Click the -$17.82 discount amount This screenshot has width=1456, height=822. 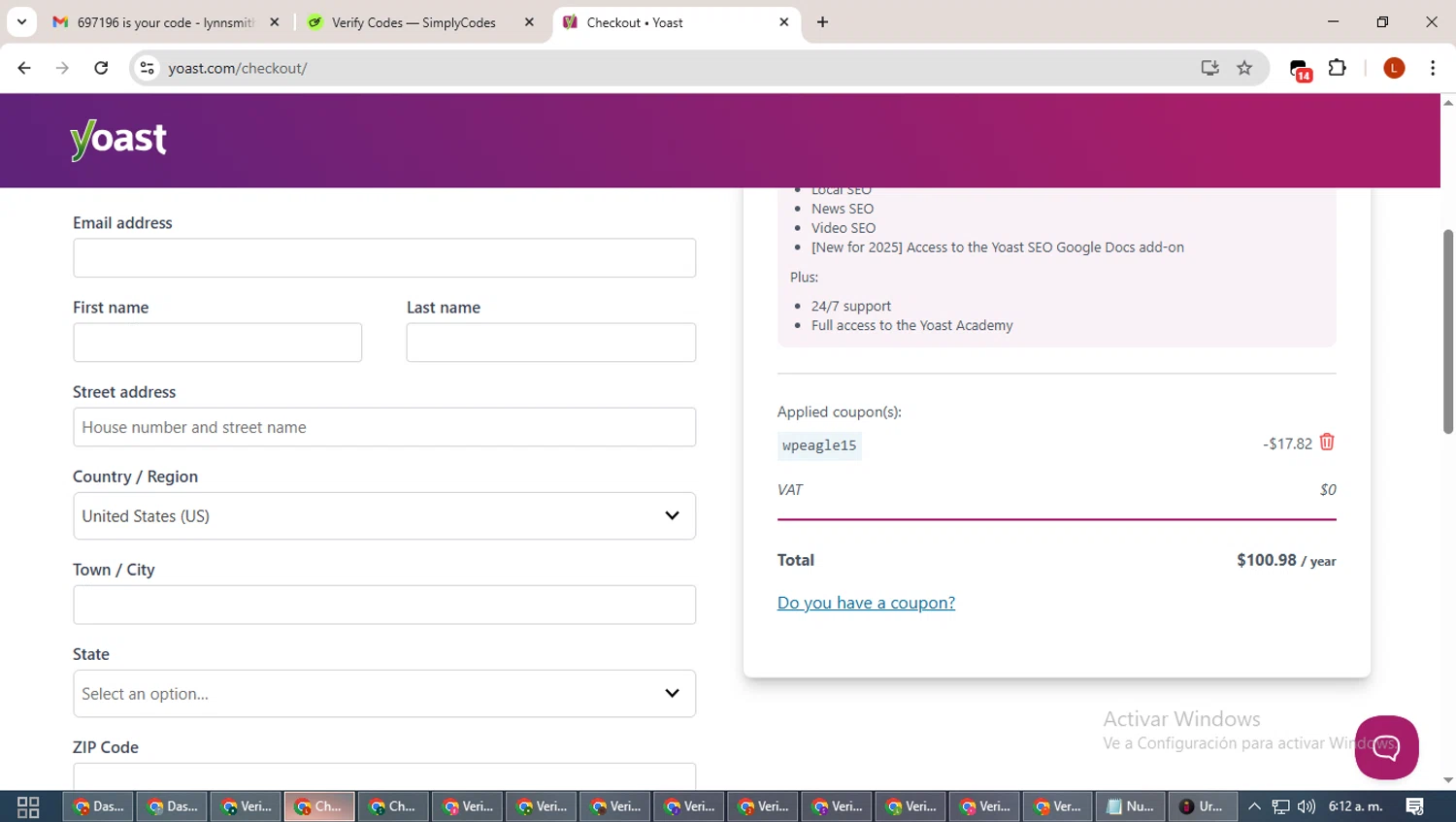click(1287, 444)
